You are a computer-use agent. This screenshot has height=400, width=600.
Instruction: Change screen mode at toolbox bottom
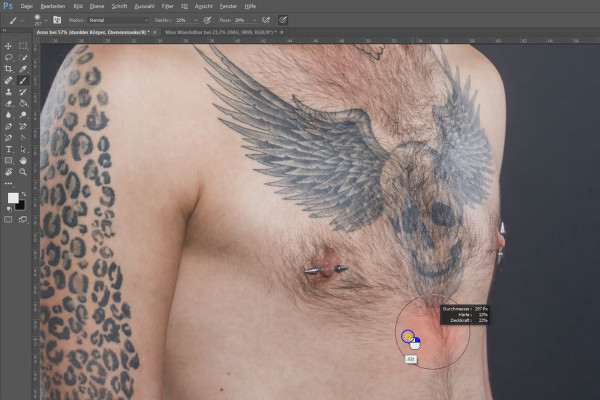(x=23, y=219)
